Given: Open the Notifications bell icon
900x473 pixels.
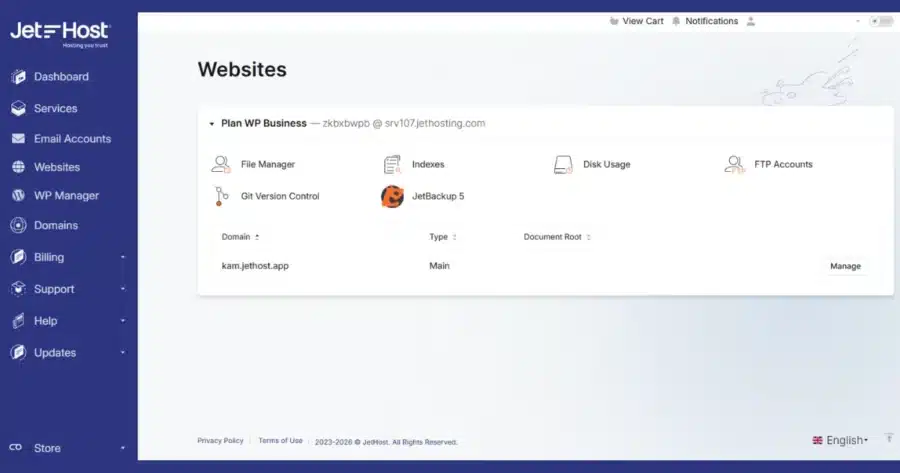Looking at the screenshot, I should 676,21.
